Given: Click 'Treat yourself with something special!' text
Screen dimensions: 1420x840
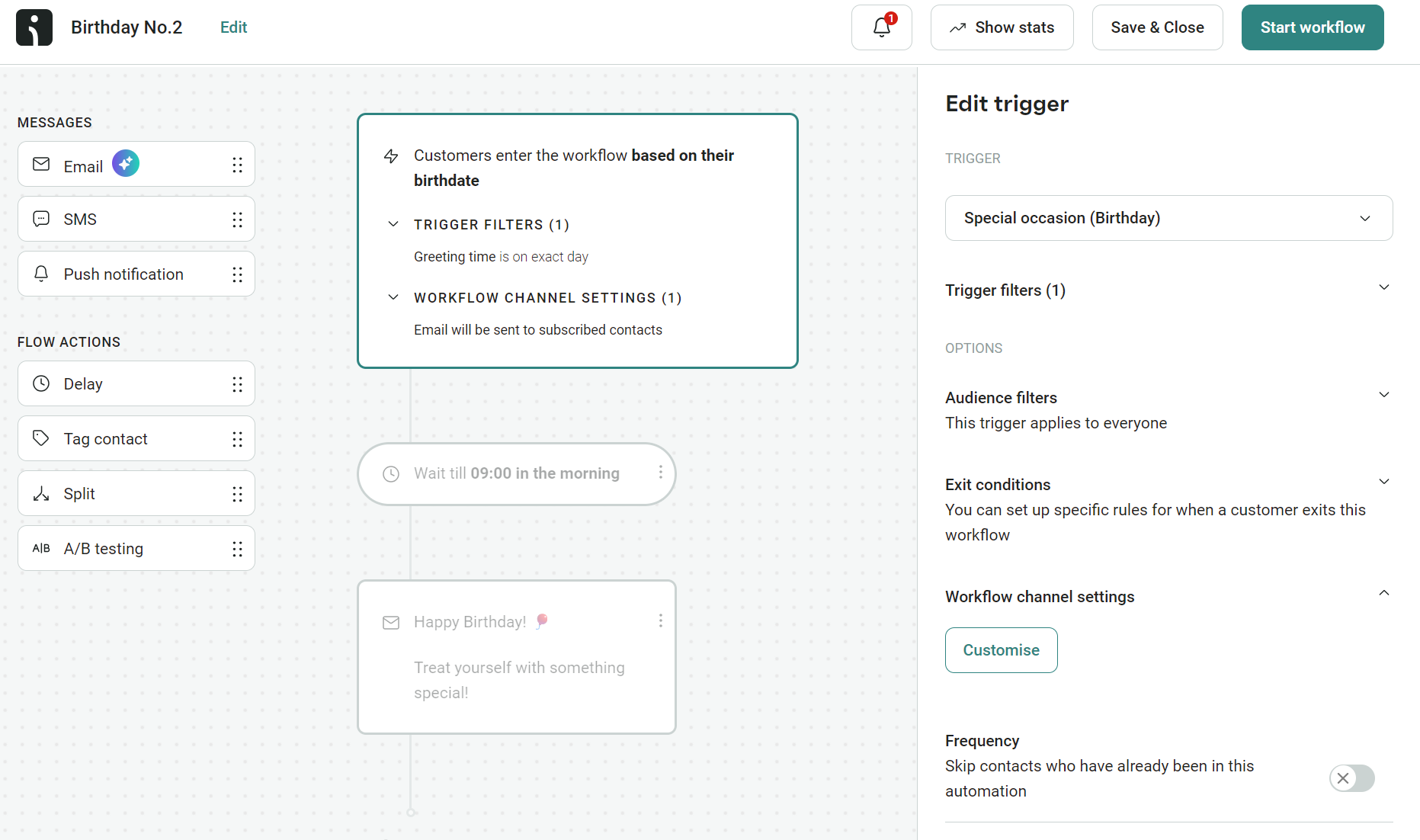Looking at the screenshot, I should 519,680.
